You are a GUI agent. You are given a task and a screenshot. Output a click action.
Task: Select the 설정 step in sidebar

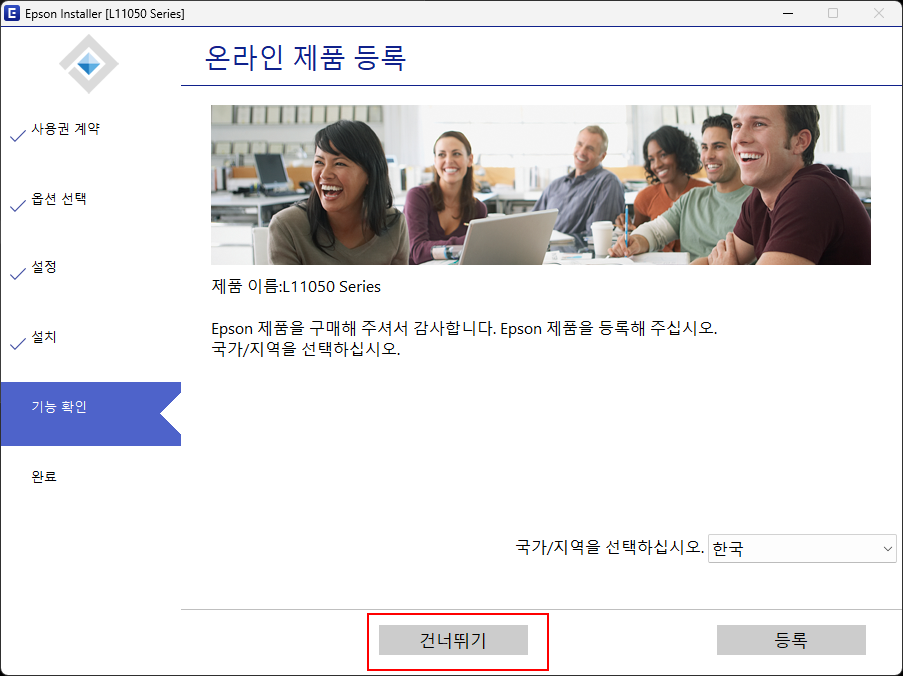[x=44, y=267]
